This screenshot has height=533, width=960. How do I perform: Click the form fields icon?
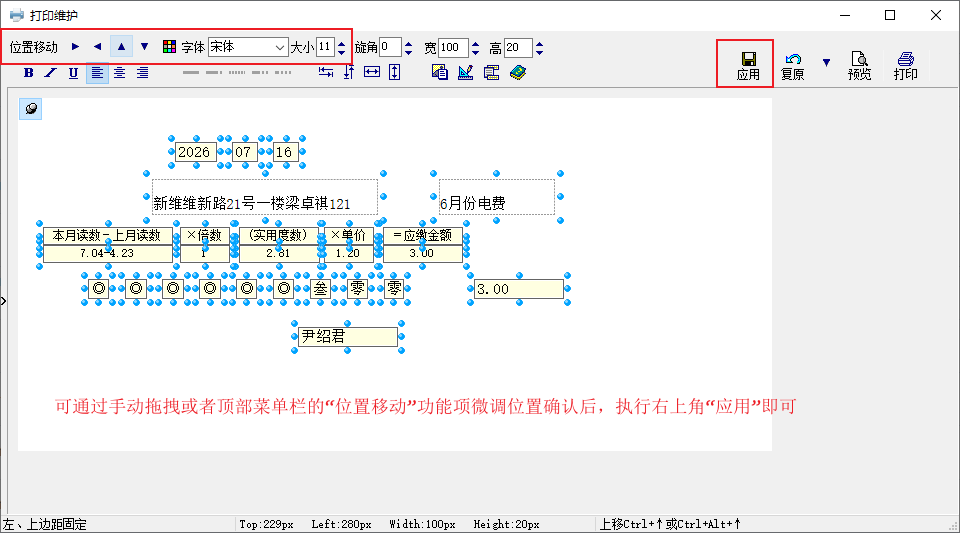click(491, 72)
